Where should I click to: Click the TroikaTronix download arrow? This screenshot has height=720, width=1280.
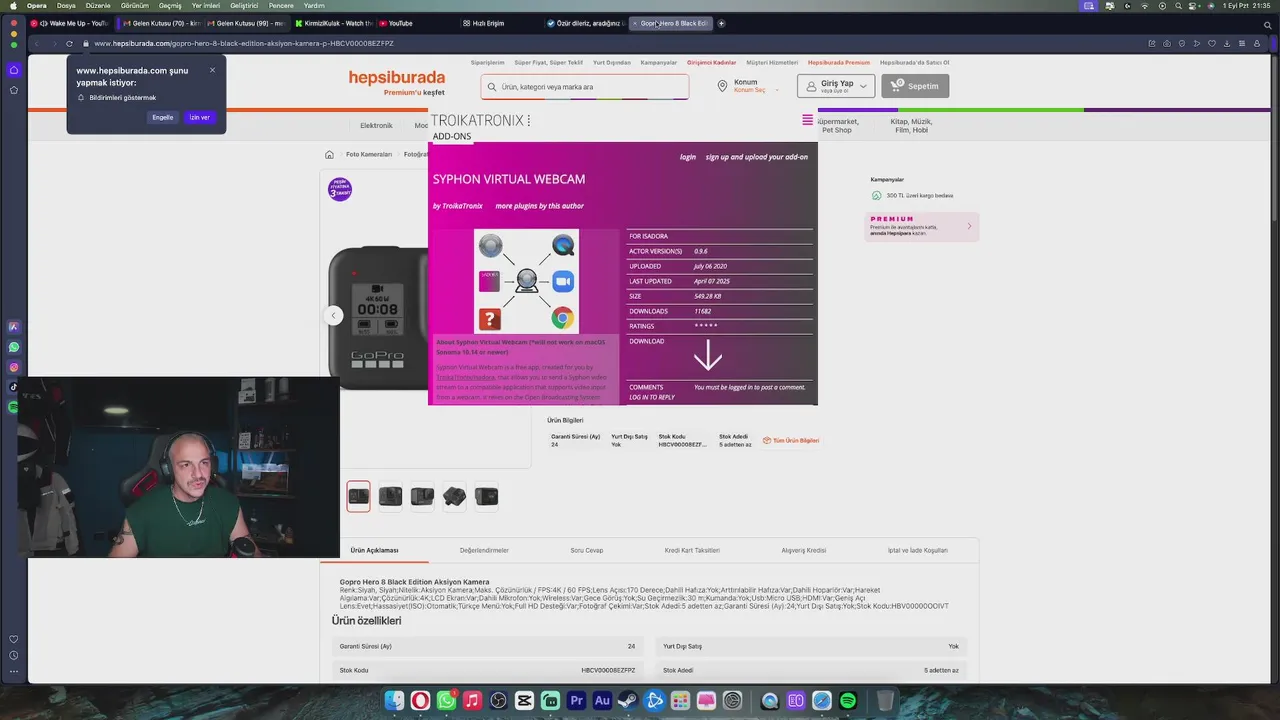[707, 355]
